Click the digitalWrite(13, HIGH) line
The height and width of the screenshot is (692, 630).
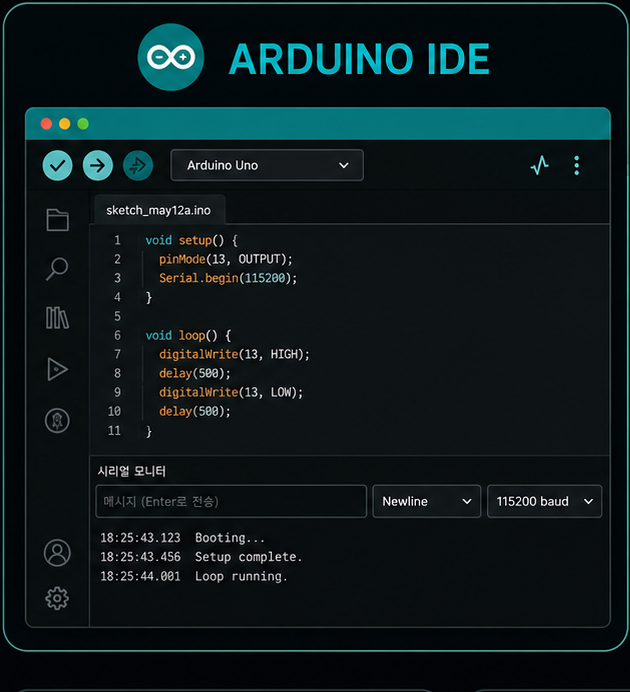point(234,354)
